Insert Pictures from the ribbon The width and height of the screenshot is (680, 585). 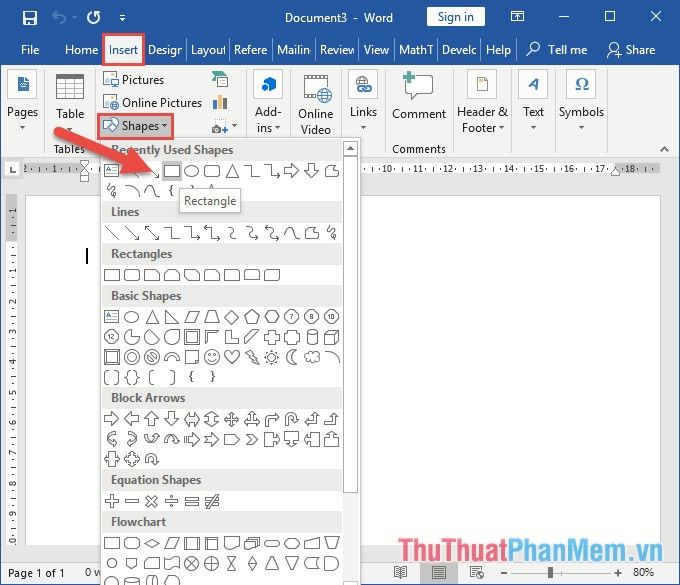tap(134, 79)
